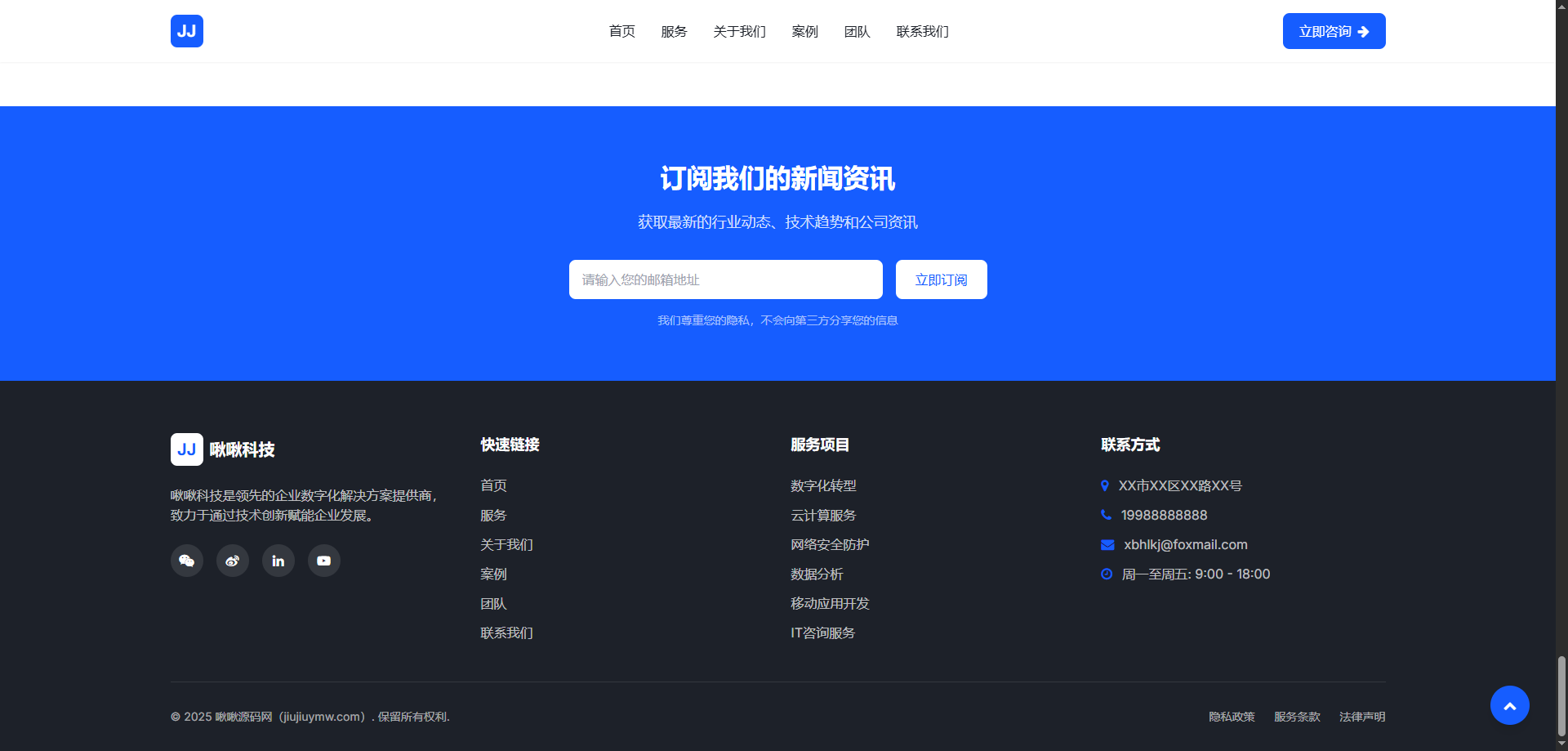The width and height of the screenshot is (1568, 751).
Task: Click the location pin icon
Action: coord(1105,485)
